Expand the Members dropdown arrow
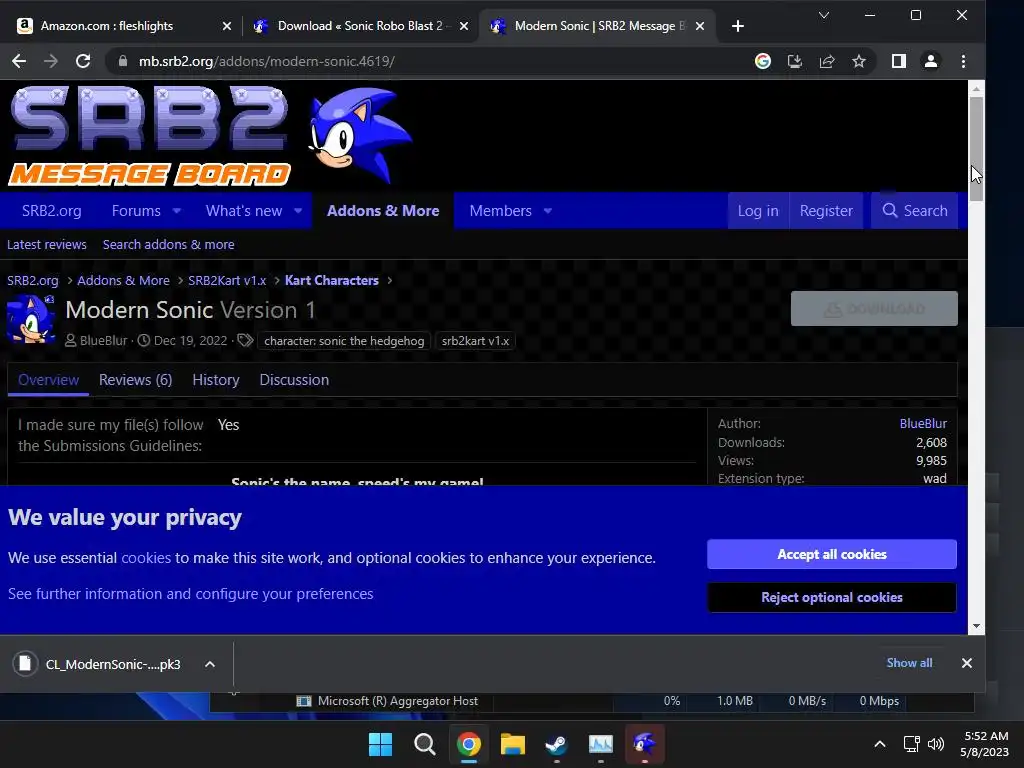1024x768 pixels. pos(548,211)
